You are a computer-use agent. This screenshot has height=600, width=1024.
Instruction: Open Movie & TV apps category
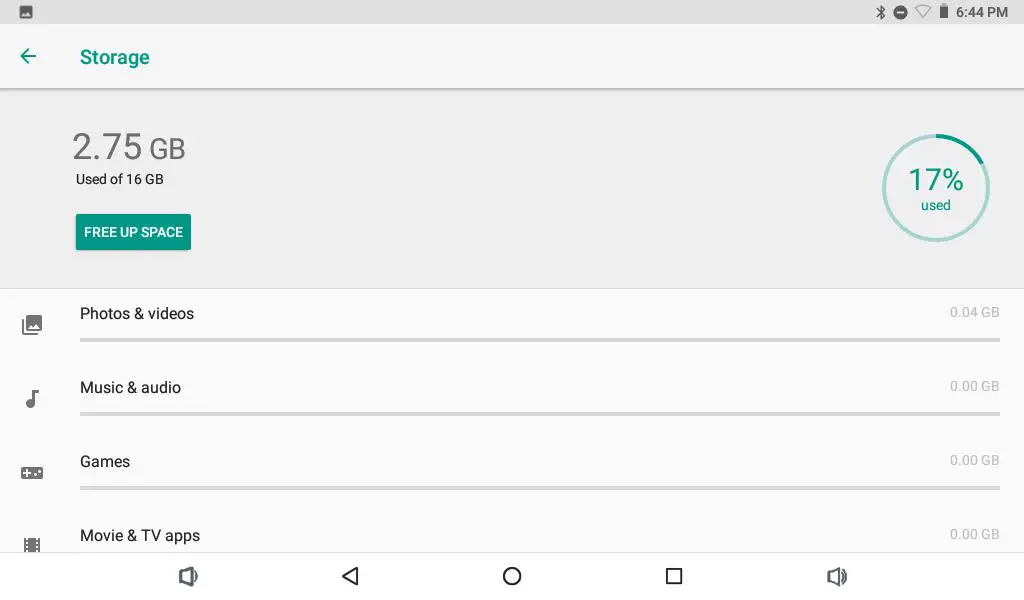[x=140, y=535]
